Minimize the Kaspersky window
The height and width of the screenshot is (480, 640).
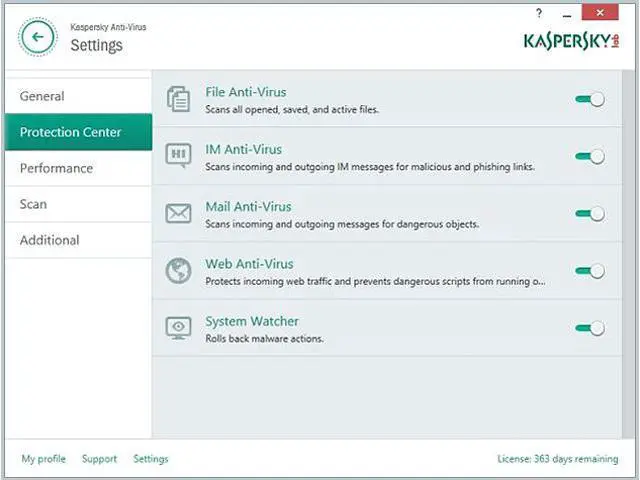[x=567, y=14]
